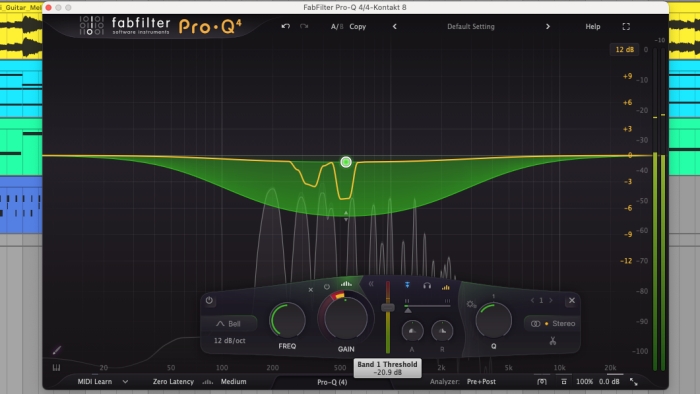The image size is (700, 394).
Task: Click MIDI Learn button
Action: tap(95, 382)
